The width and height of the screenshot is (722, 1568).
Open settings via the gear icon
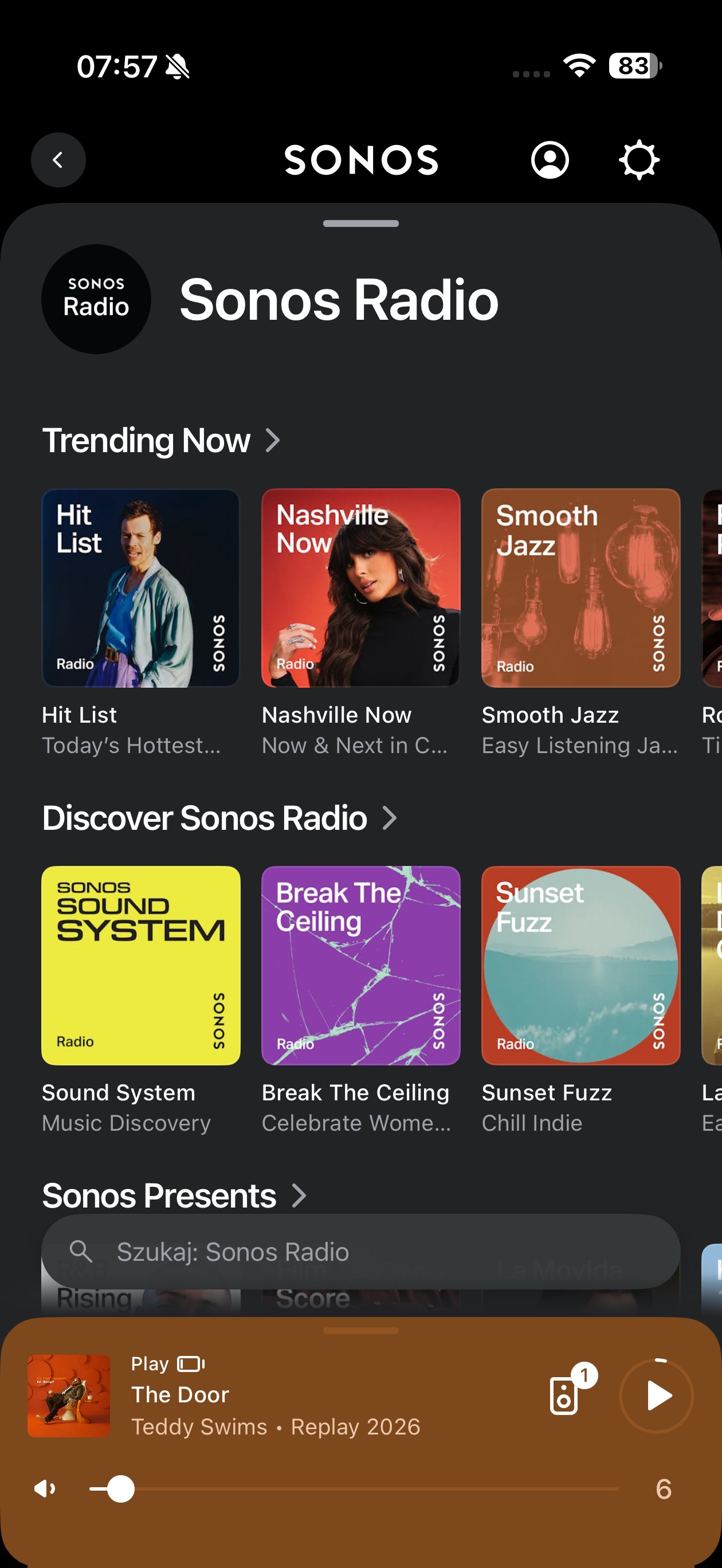(x=638, y=160)
